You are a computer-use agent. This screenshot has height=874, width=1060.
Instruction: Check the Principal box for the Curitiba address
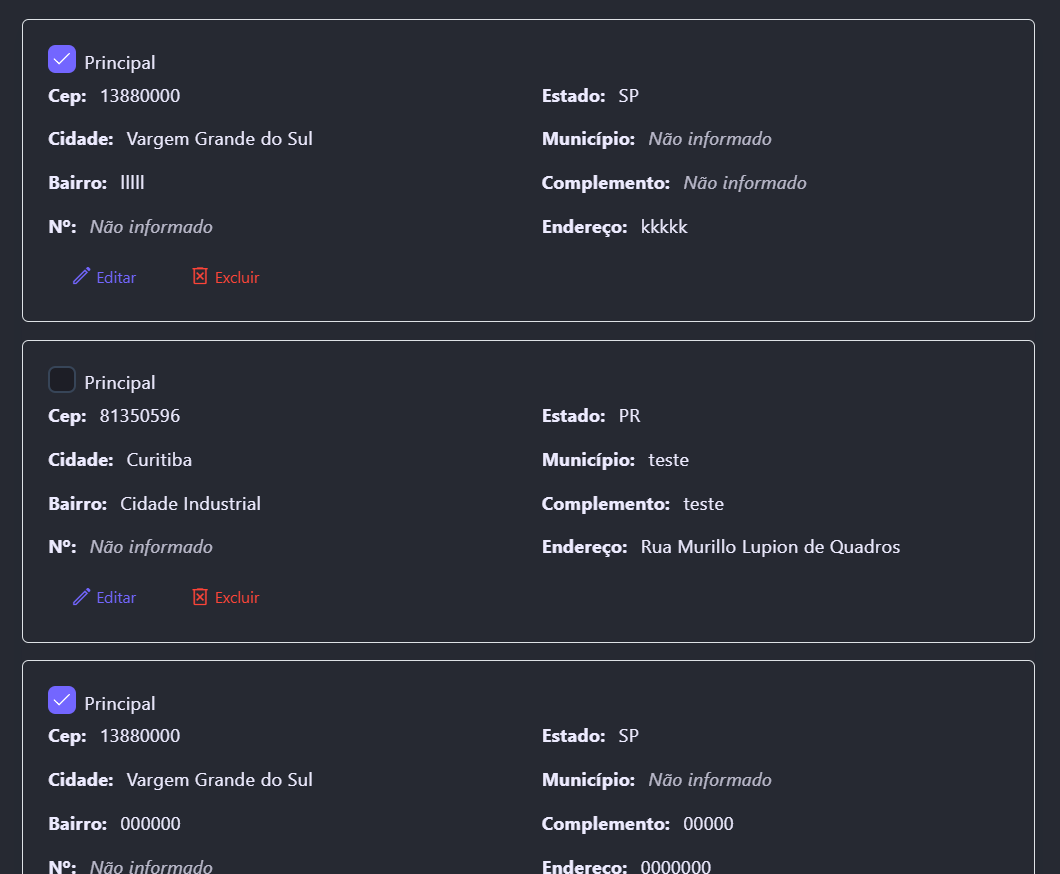click(62, 380)
